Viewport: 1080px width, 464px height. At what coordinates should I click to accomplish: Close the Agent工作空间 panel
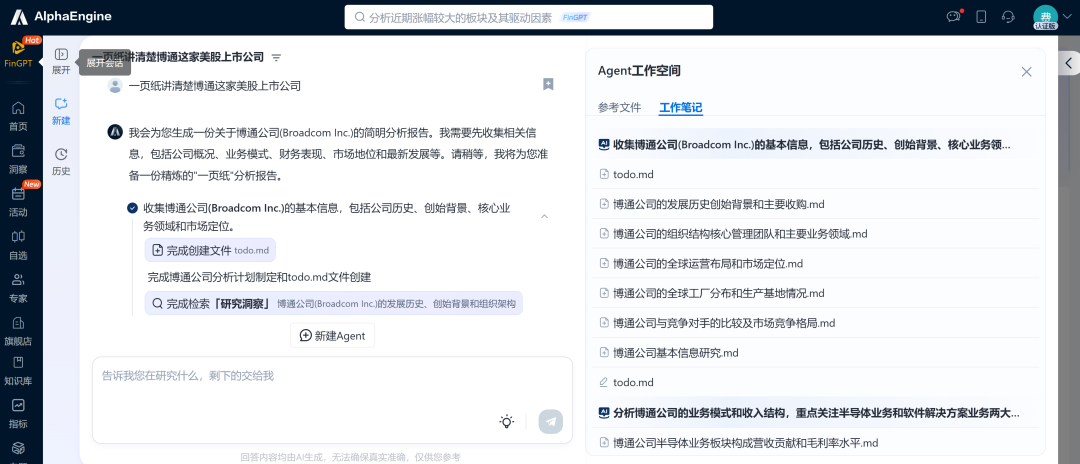pos(1026,72)
